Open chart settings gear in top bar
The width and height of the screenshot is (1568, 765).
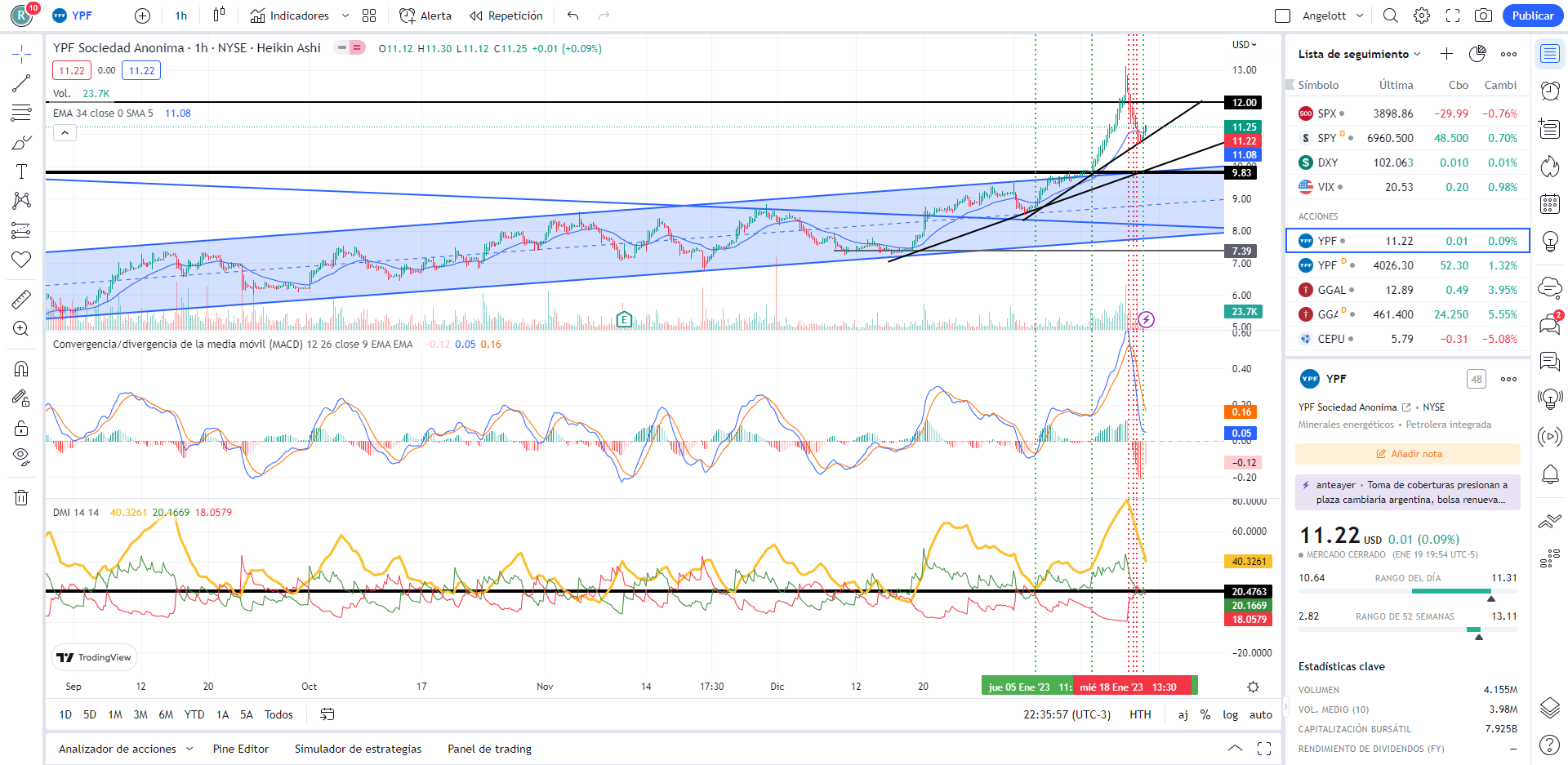point(1422,16)
